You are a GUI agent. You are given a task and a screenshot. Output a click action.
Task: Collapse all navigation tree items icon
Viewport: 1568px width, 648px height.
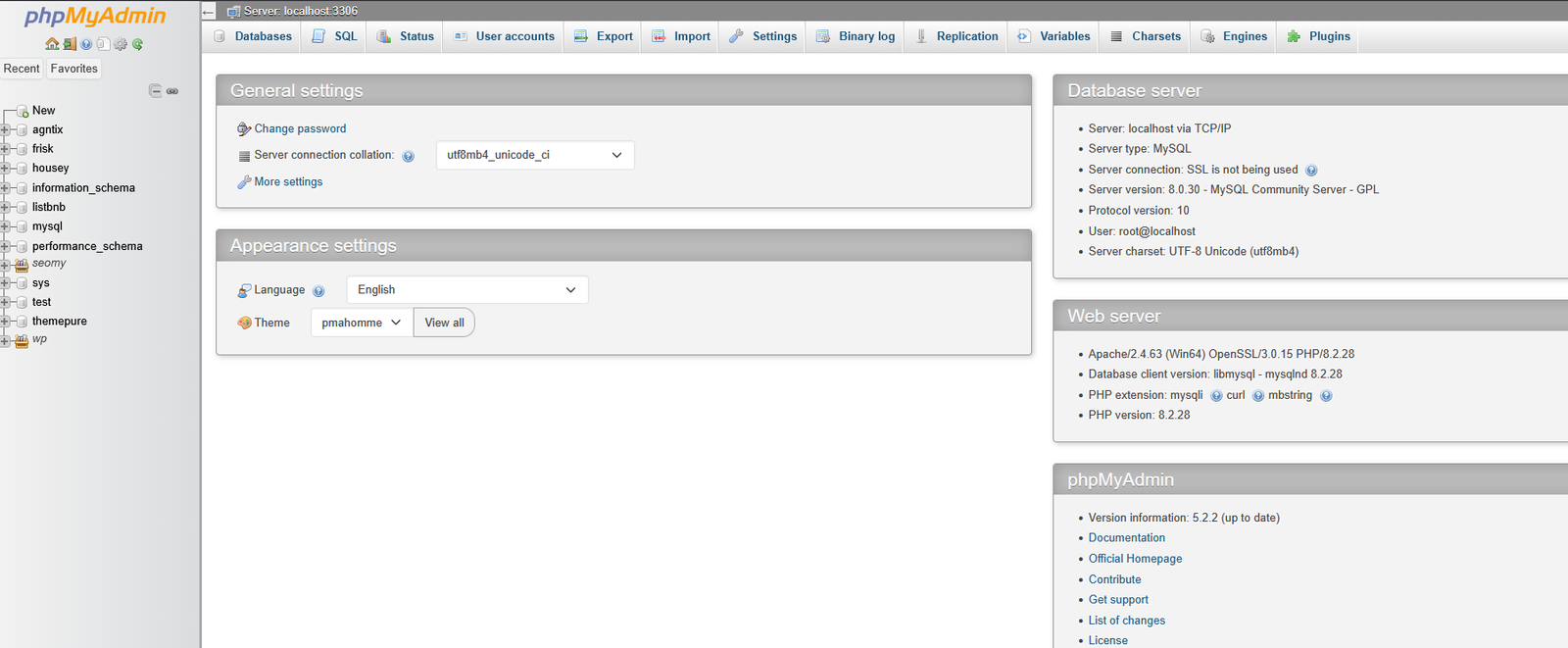pos(155,91)
